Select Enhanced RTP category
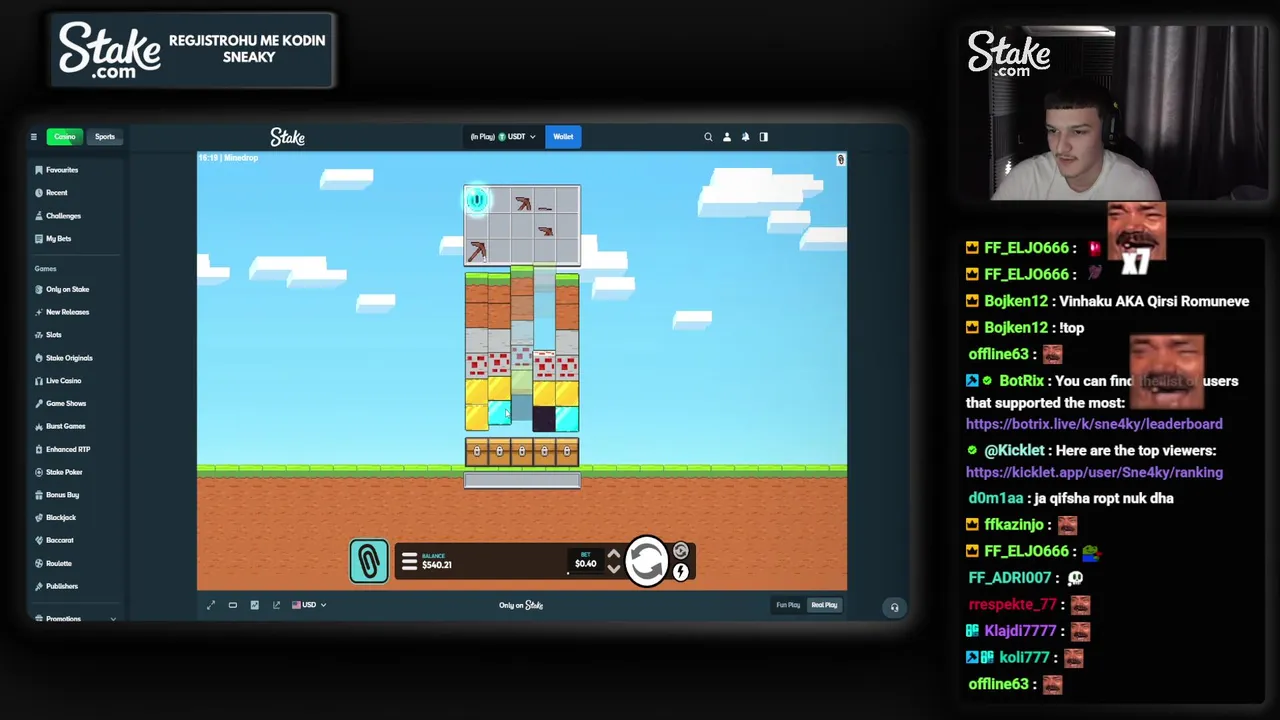Image resolution: width=1280 pixels, height=720 pixels. [62, 449]
